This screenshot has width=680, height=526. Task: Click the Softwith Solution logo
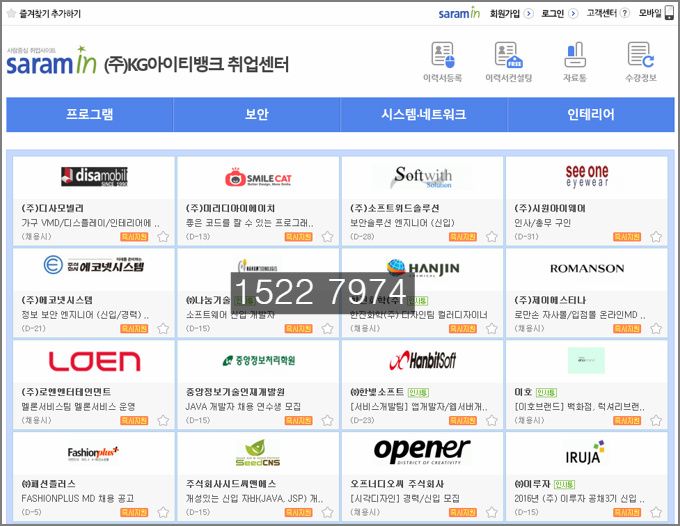pyautogui.click(x=422, y=177)
